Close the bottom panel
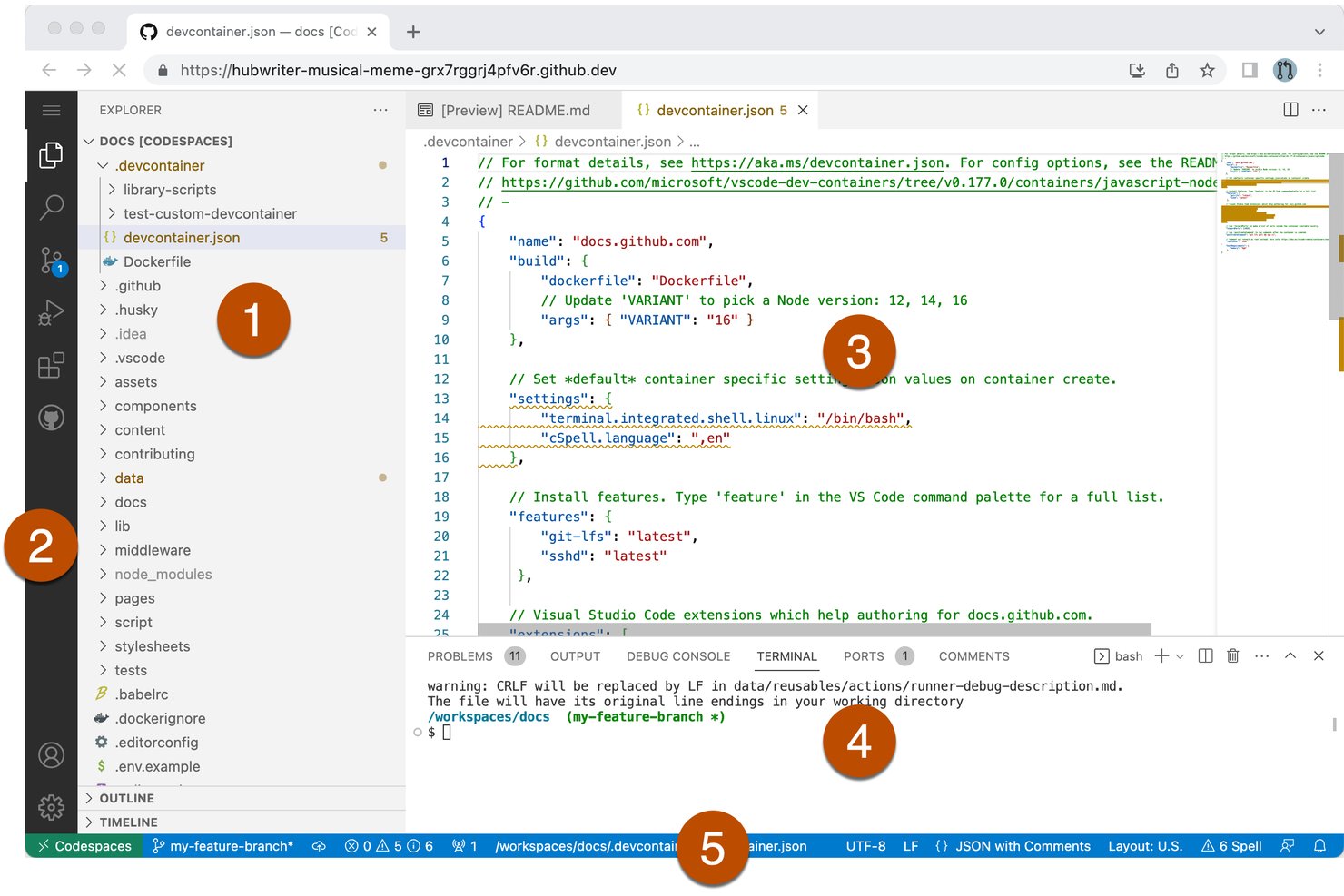 tap(1319, 656)
